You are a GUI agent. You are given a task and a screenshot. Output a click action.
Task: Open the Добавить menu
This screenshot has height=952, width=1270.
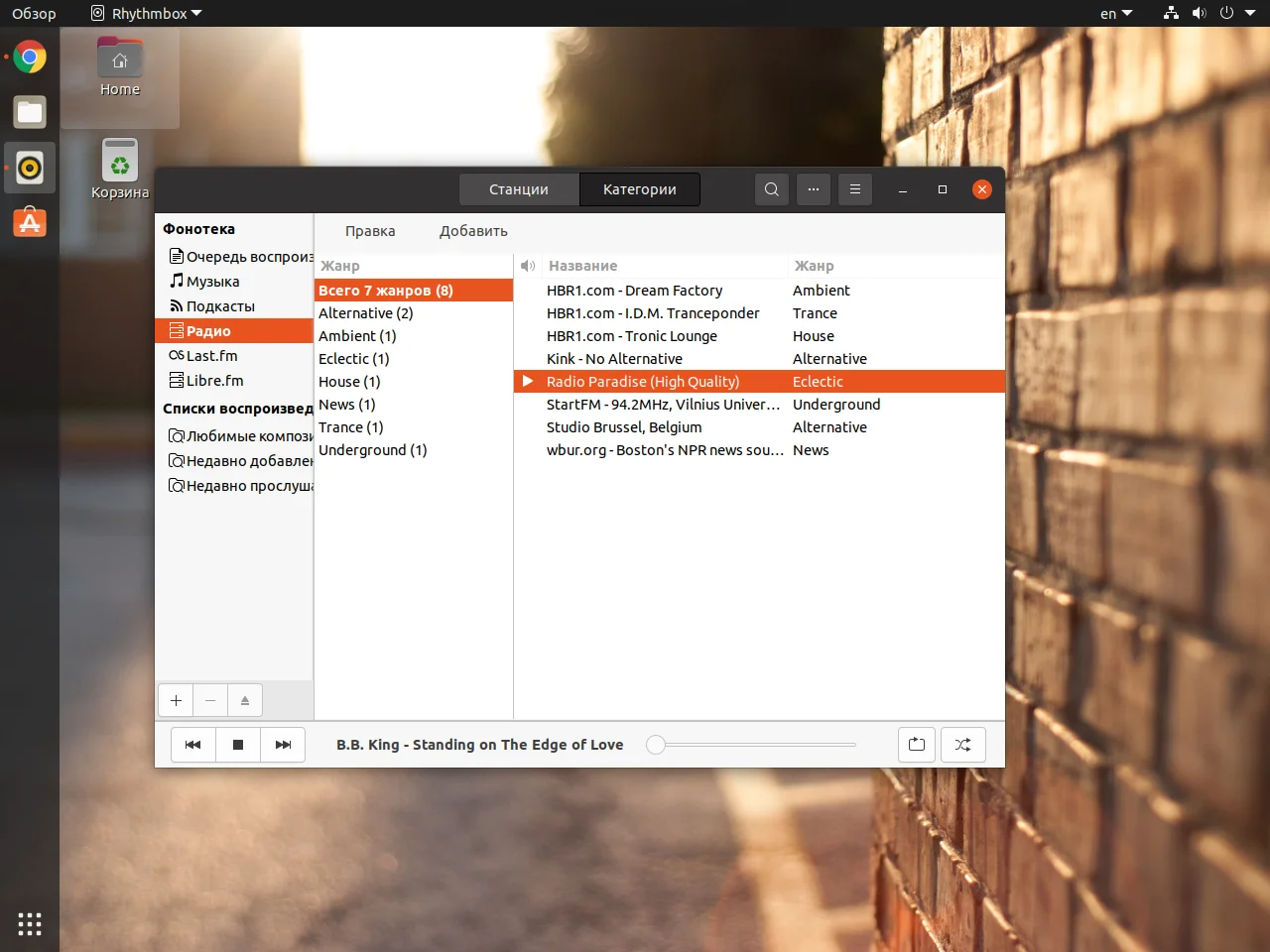point(473,230)
